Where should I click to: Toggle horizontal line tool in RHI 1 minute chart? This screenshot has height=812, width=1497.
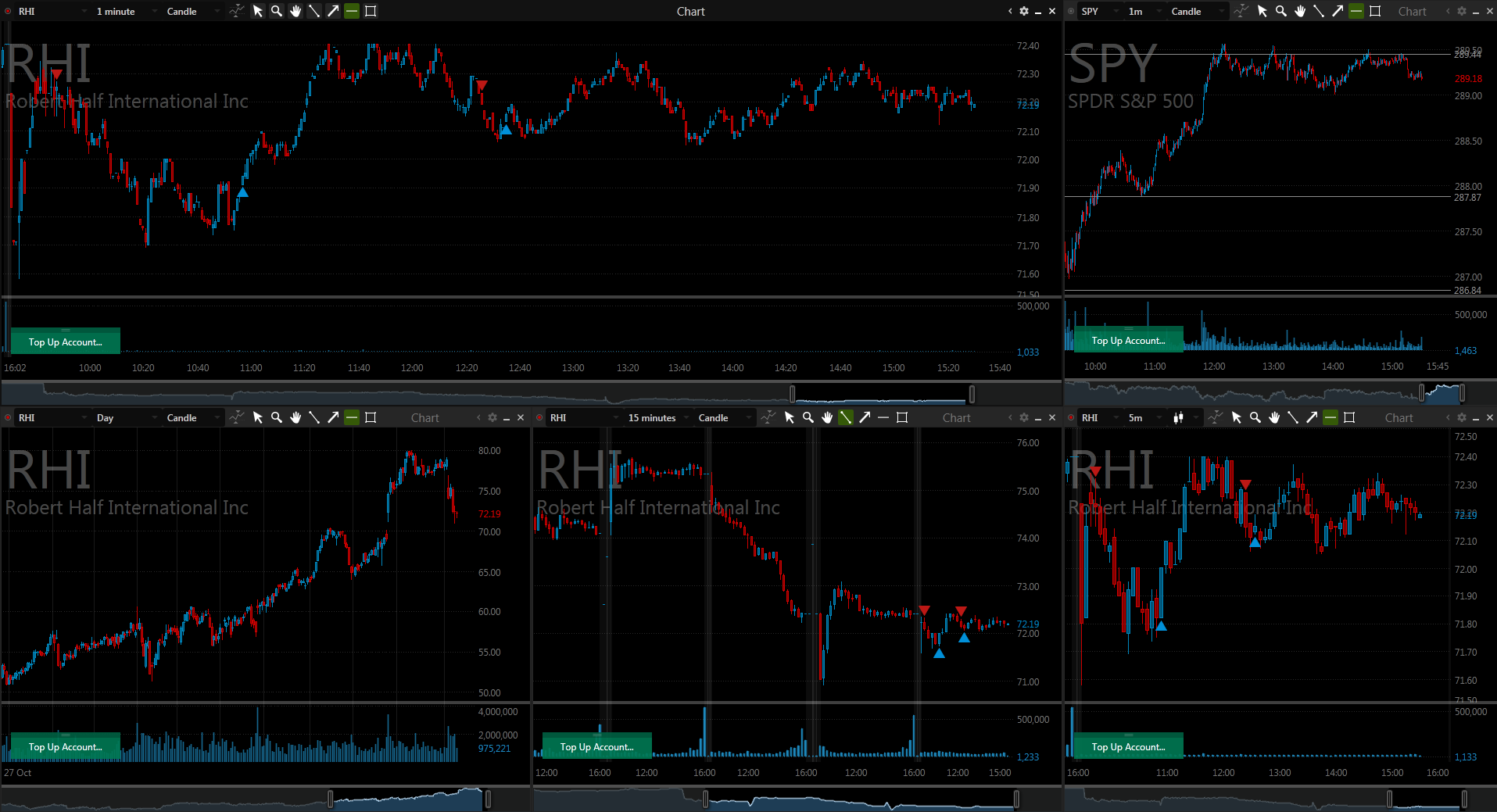tap(352, 11)
